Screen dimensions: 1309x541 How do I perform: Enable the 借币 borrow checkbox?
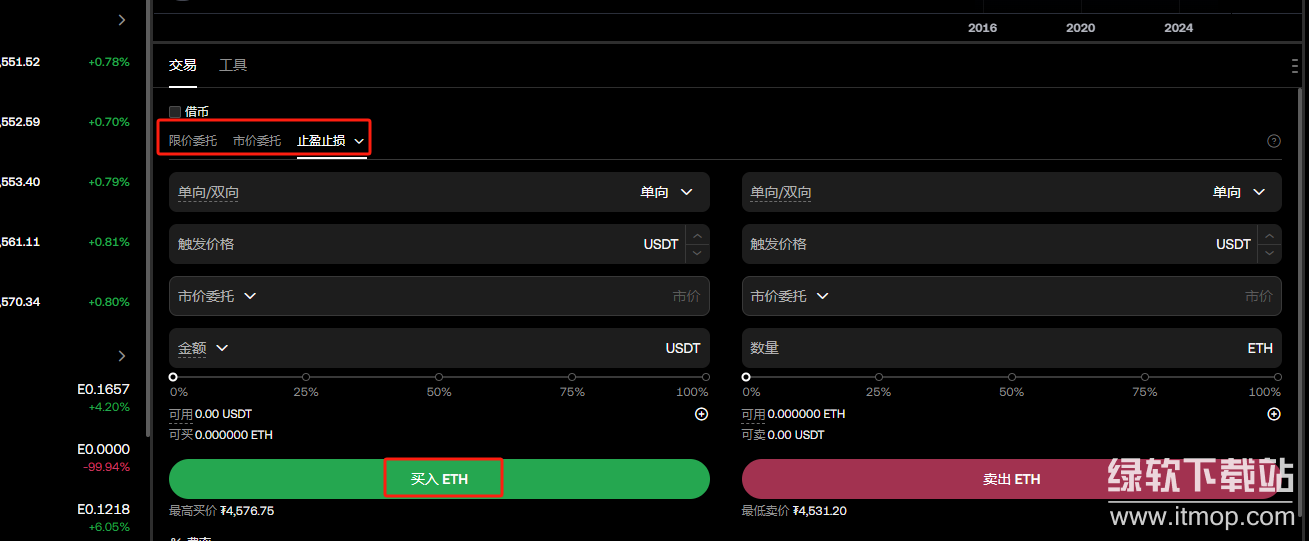pos(175,112)
